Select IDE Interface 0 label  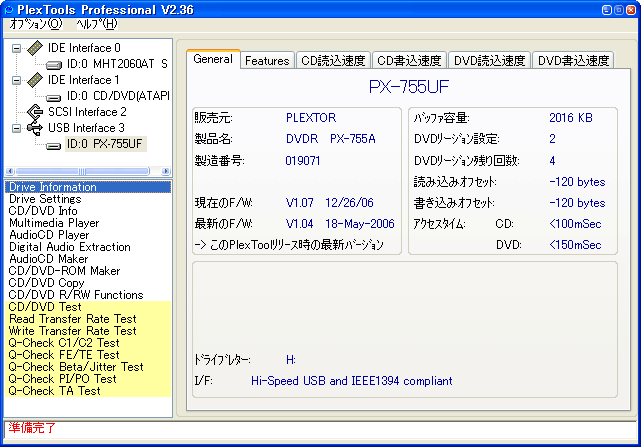pyautogui.click(x=84, y=48)
